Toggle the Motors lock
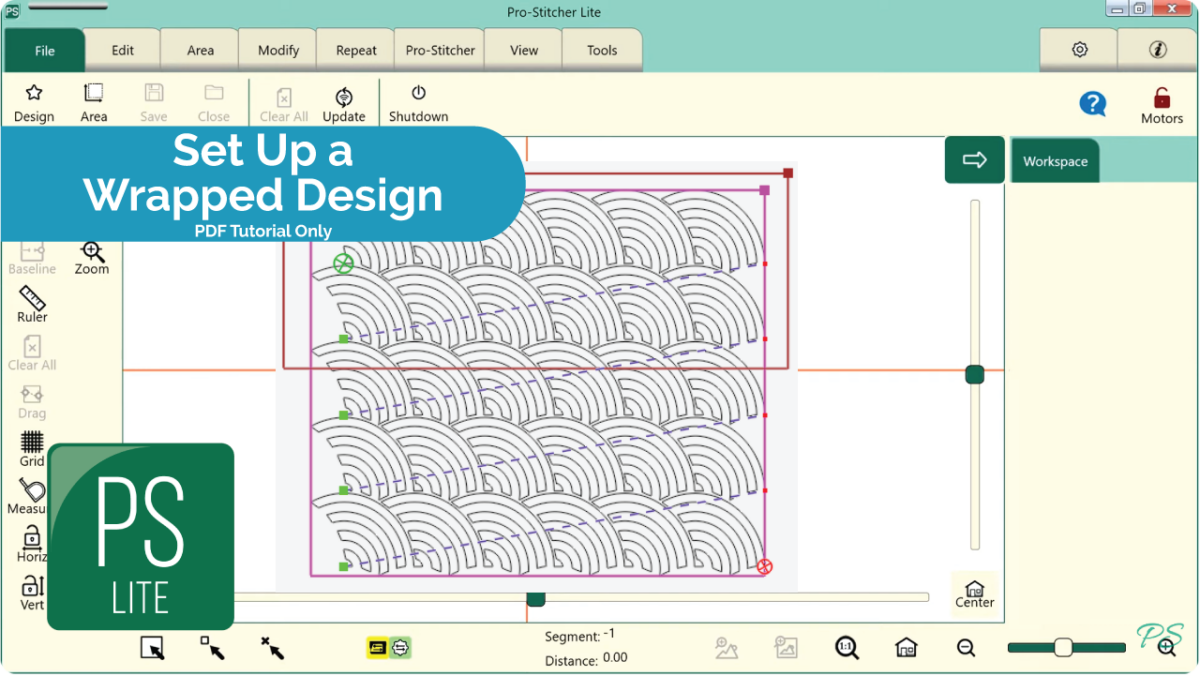Image resolution: width=1200 pixels, height=676 pixels. tap(1162, 104)
